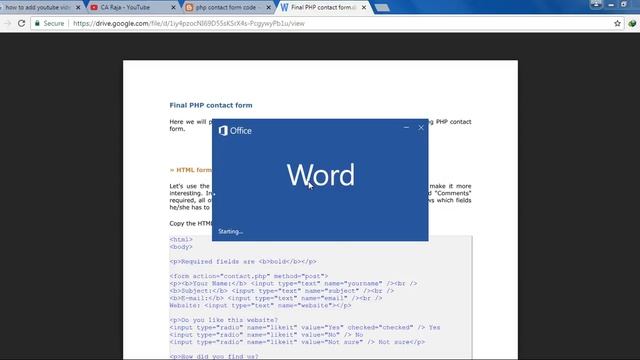Close the 'how to add youtube' tab
The width and height of the screenshot is (640, 360).
point(78,7)
